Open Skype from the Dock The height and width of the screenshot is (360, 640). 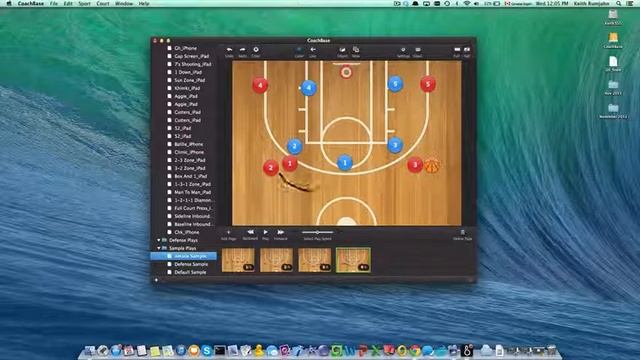click(207, 350)
